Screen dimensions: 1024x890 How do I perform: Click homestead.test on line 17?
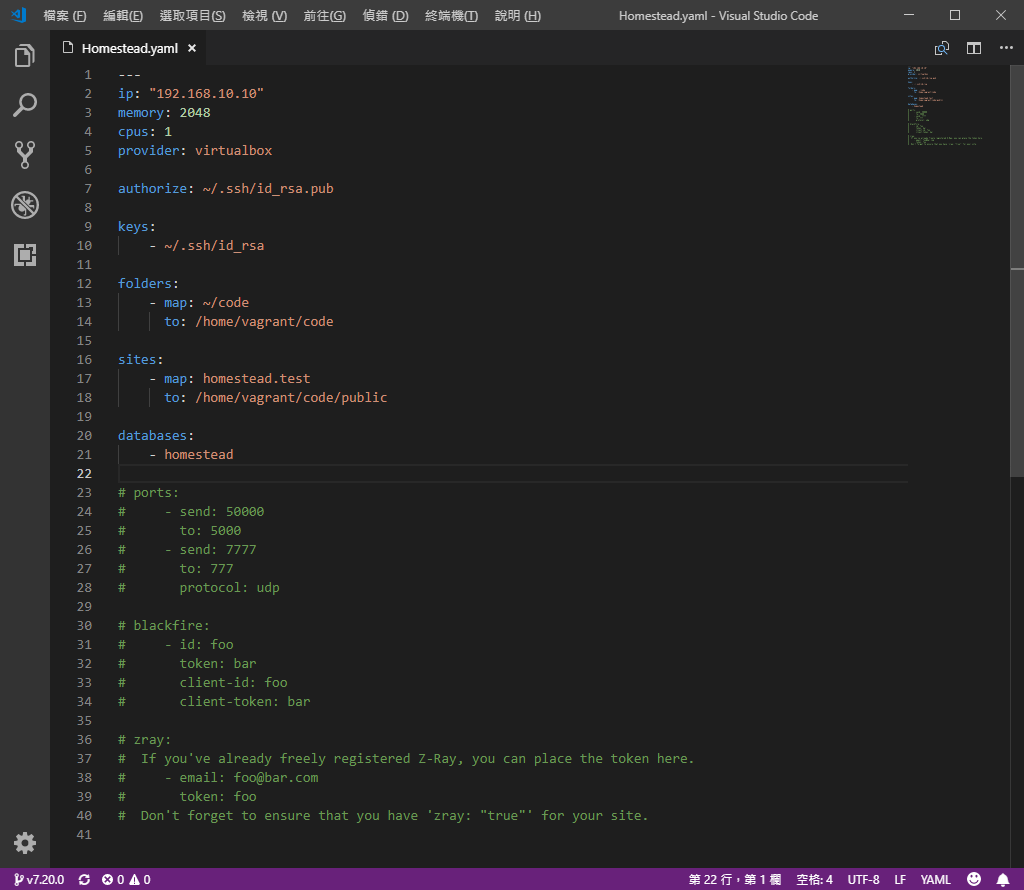[257, 378]
